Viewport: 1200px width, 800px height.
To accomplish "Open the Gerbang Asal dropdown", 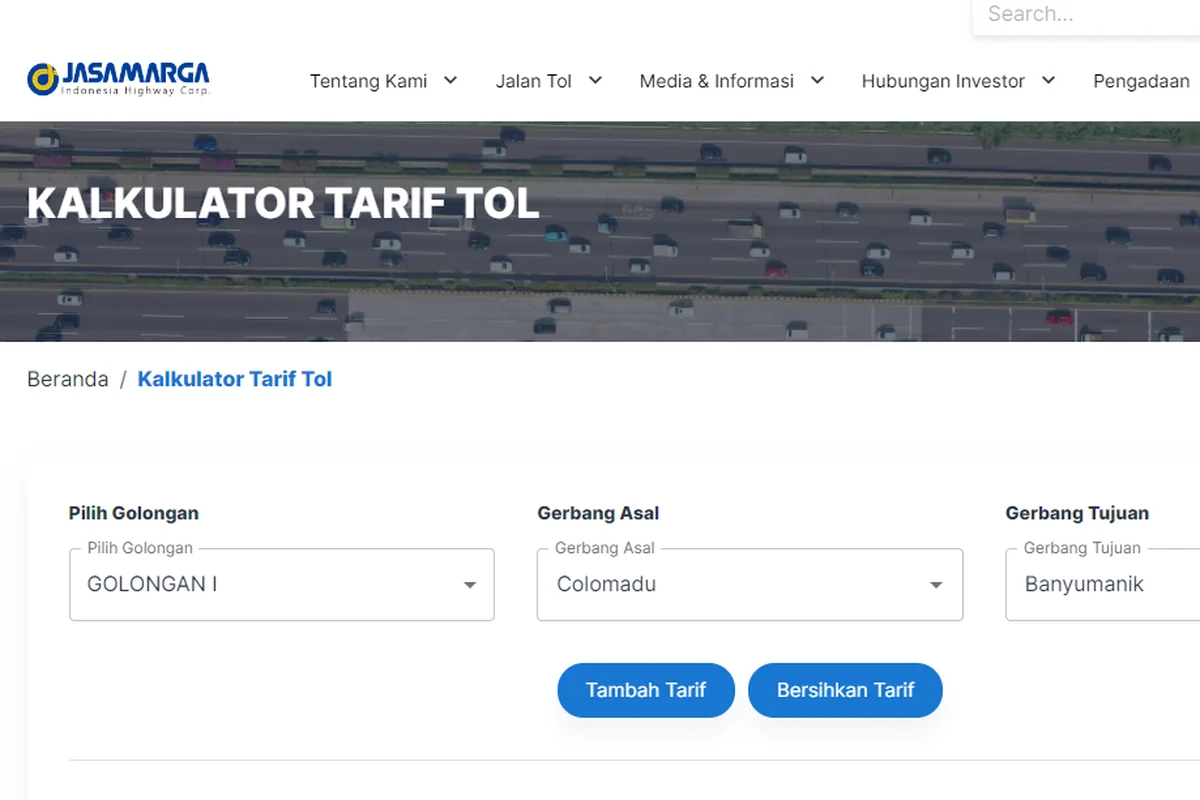I will (750, 585).
